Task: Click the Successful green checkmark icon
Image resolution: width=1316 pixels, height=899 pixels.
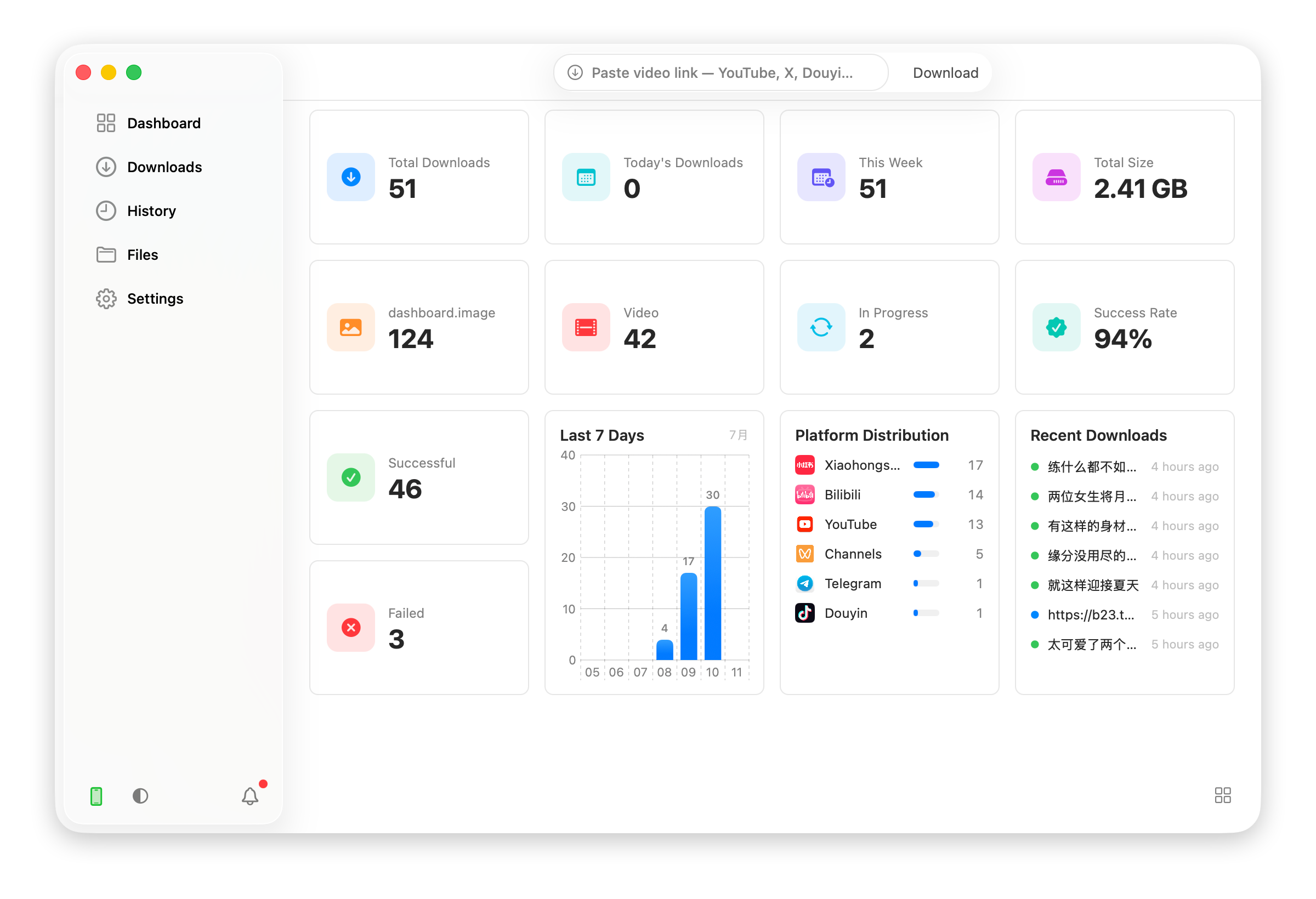Action: point(351,477)
